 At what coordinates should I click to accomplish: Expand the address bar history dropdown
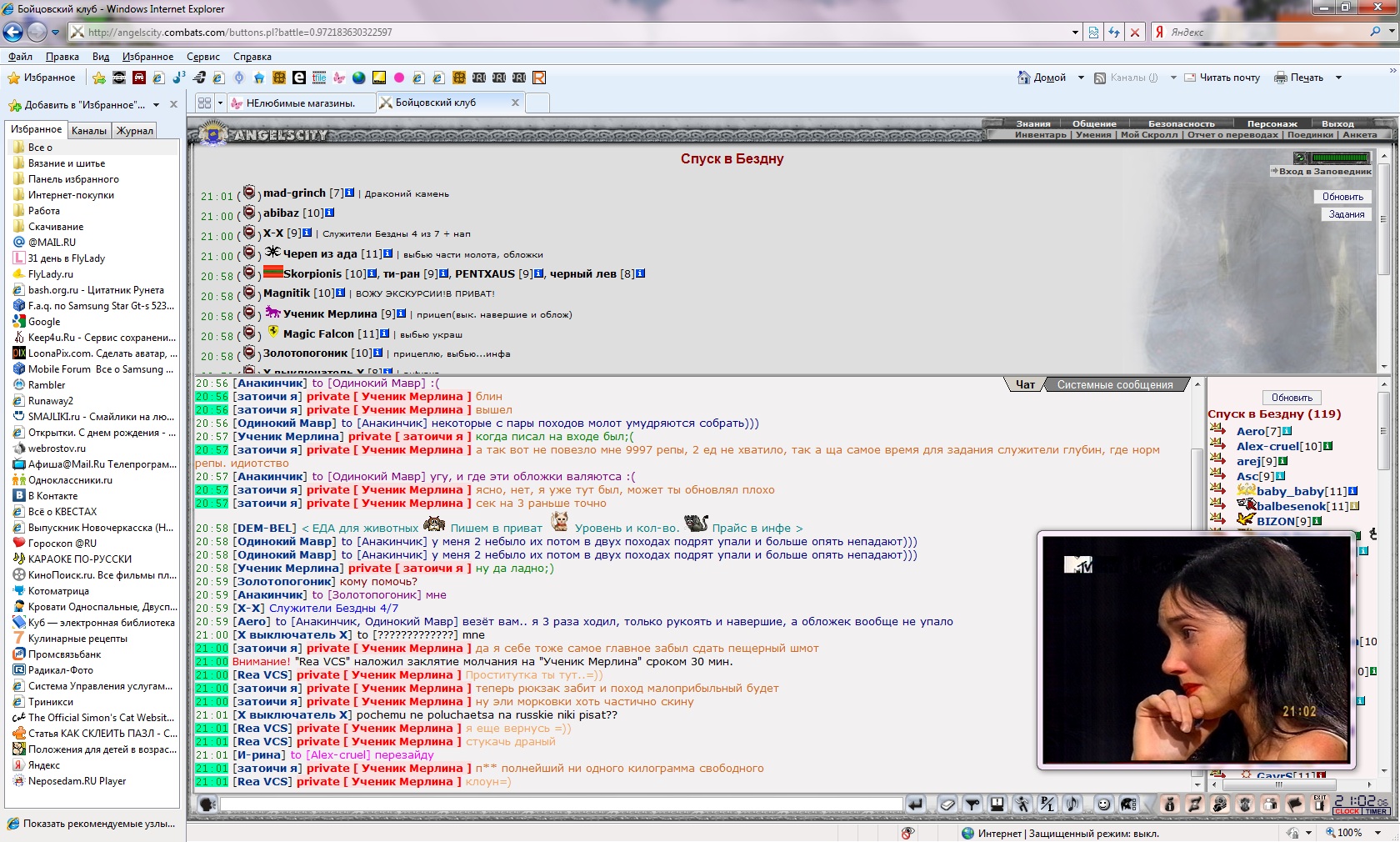click(x=1075, y=33)
